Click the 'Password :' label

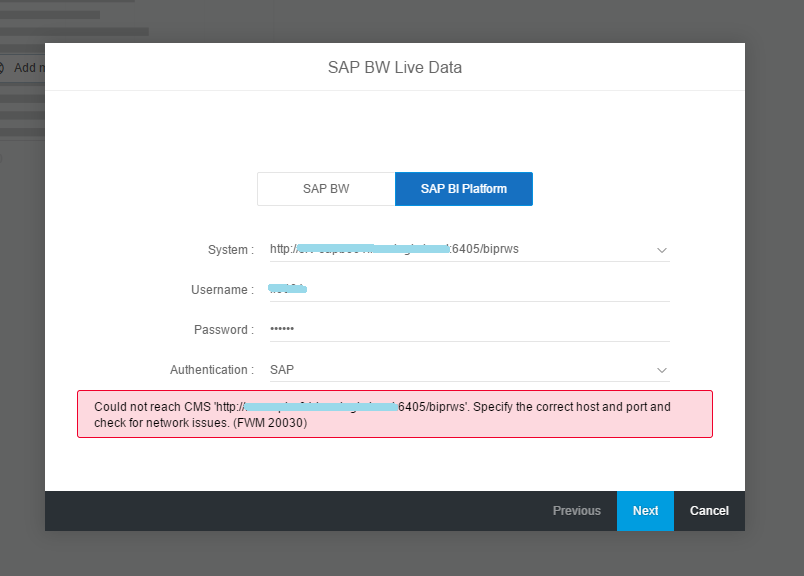coord(224,330)
